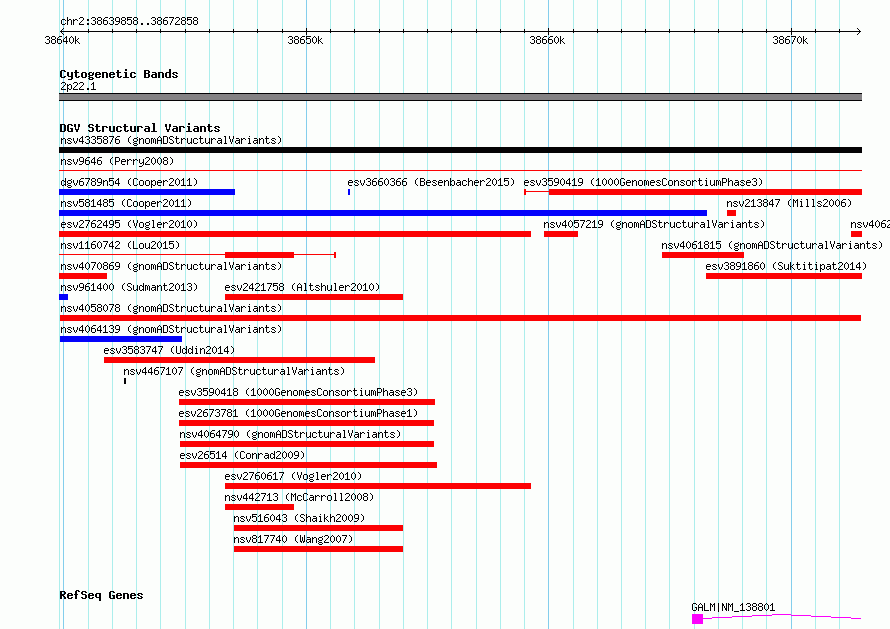
Task: Open nsv581485 (Cooper2011) label
Action: click(x=126, y=203)
